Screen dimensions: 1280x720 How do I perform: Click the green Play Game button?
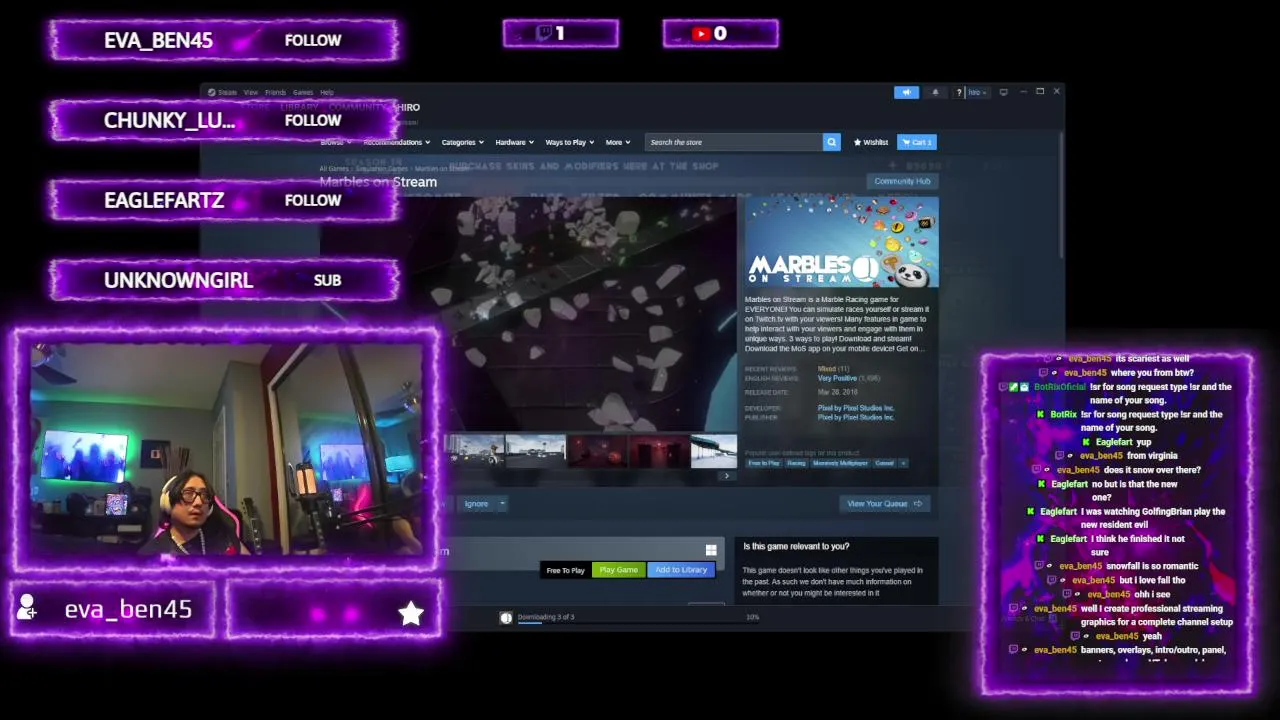618,570
